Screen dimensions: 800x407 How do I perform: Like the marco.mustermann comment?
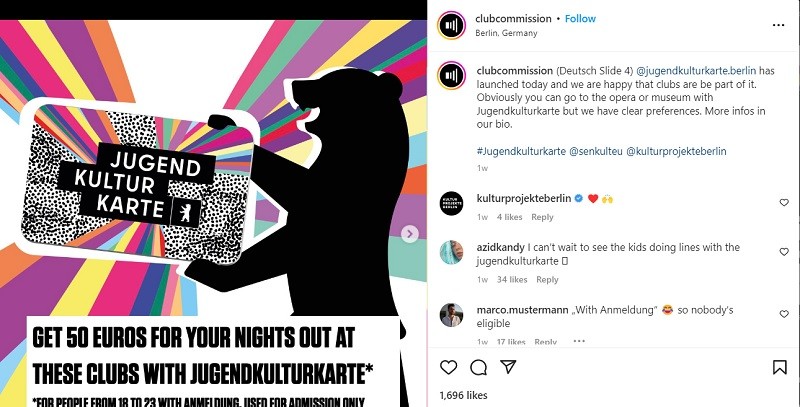[x=784, y=314]
